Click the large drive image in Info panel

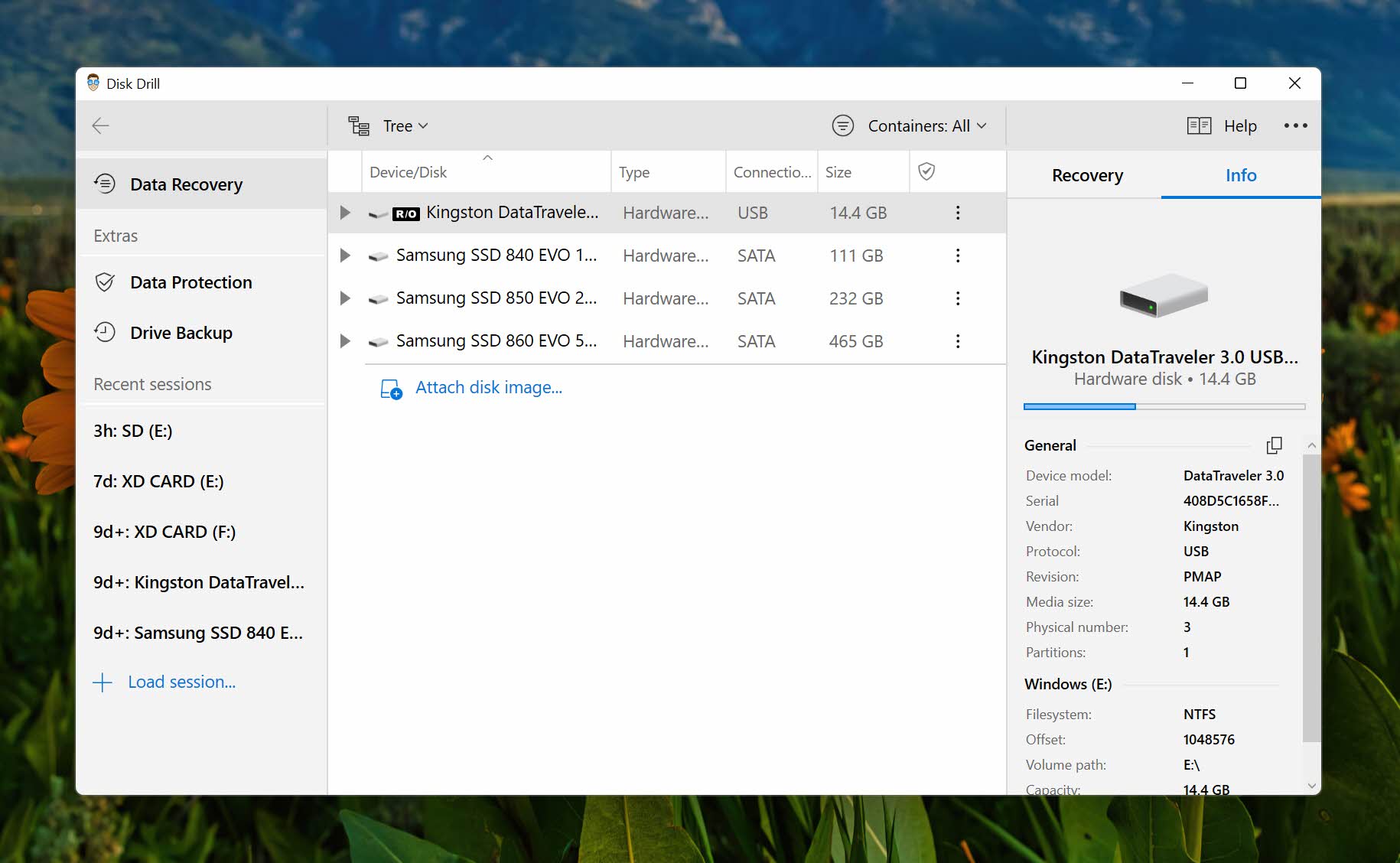[1164, 295]
